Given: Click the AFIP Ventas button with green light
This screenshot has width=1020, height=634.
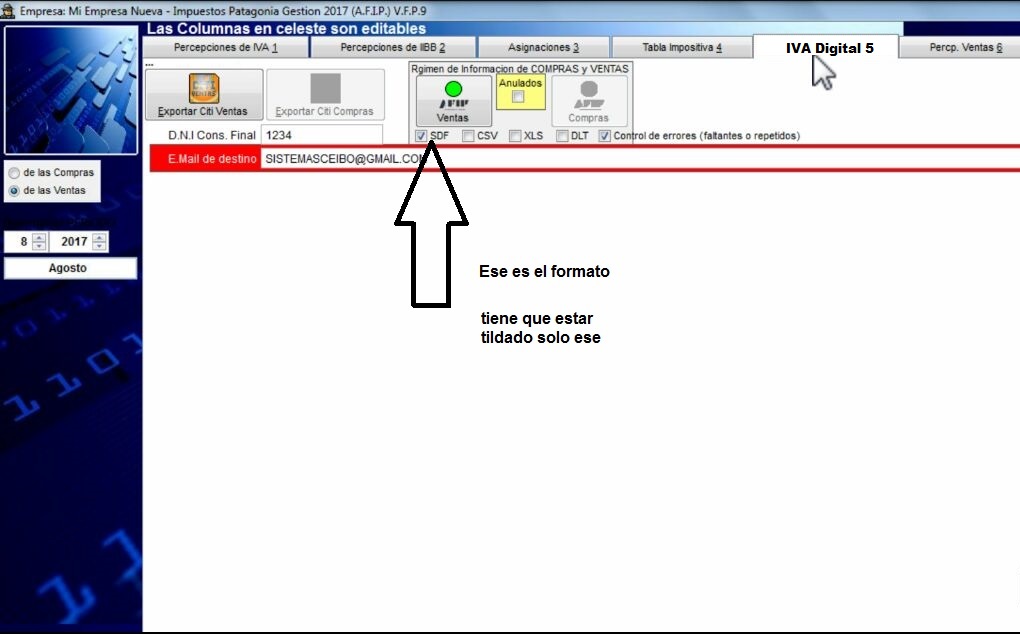Looking at the screenshot, I should point(453,101).
